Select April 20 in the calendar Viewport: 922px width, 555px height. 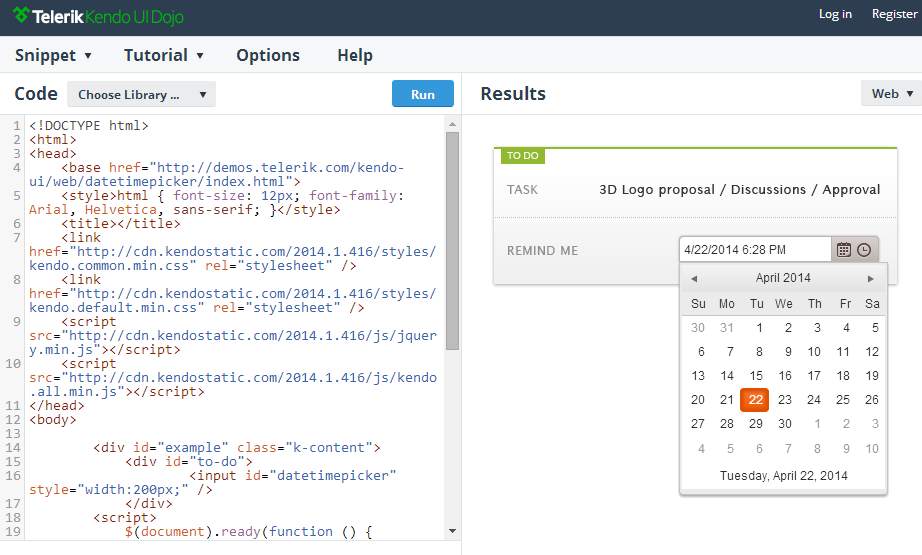pyautogui.click(x=698, y=400)
